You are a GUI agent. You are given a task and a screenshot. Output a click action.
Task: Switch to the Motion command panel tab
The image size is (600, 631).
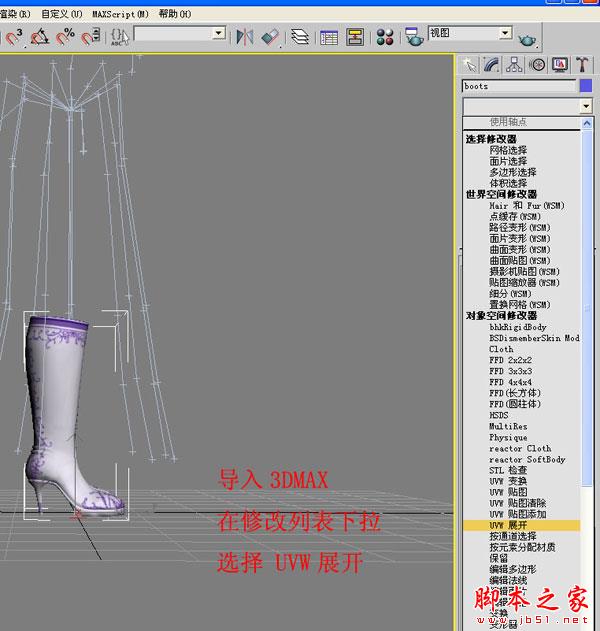pyautogui.click(x=537, y=65)
